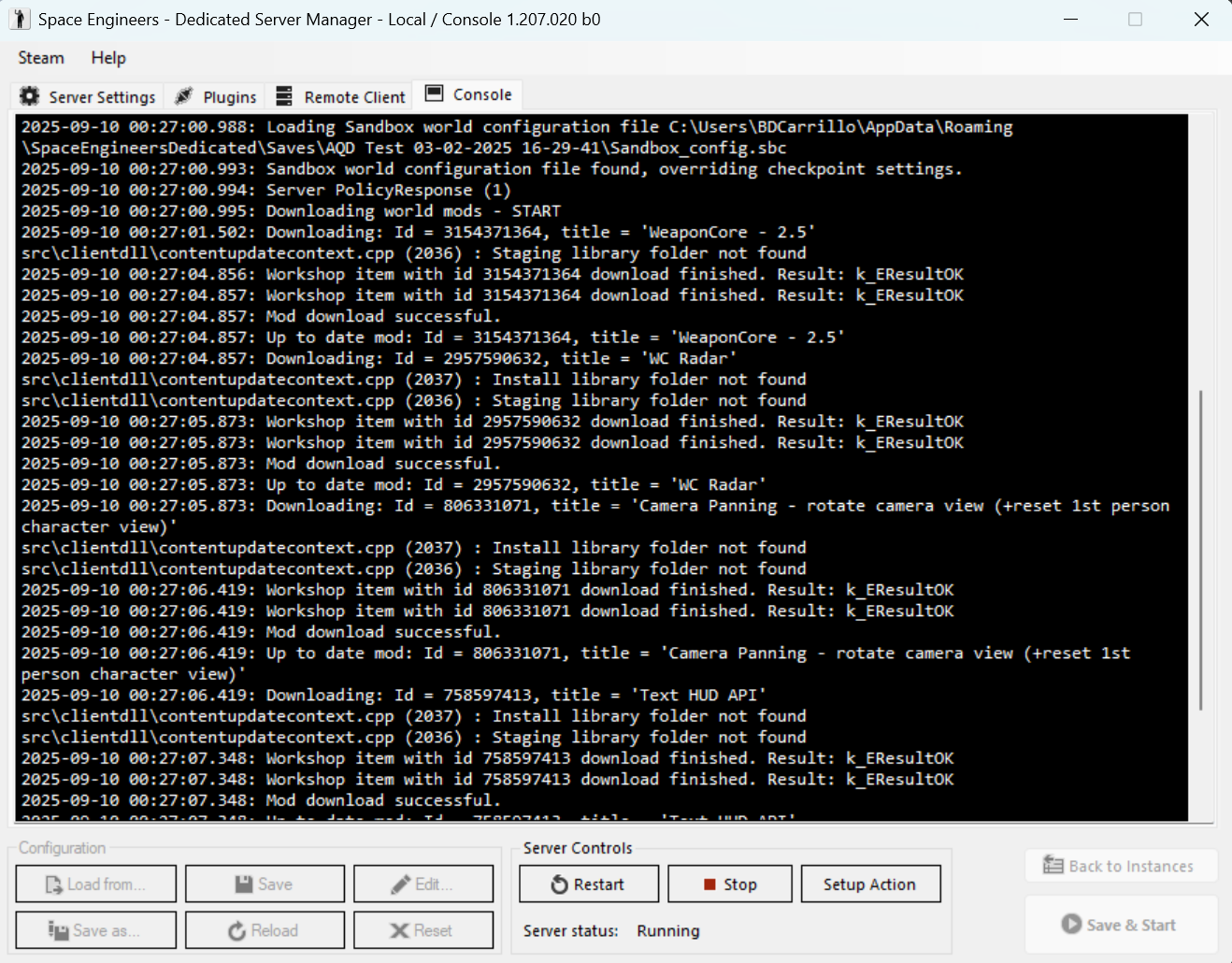Close the Dedicated Server Manager window
Screen dimensions: 1232x963
(1201, 19)
